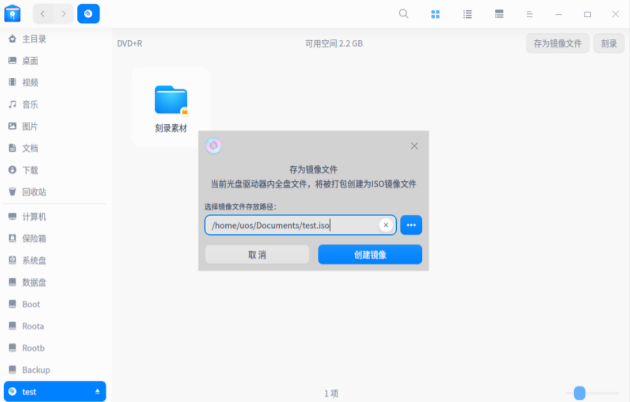Viewport: 630px width, 402px height.
Task: Click the 1 项 status text
Action: [x=331, y=393]
